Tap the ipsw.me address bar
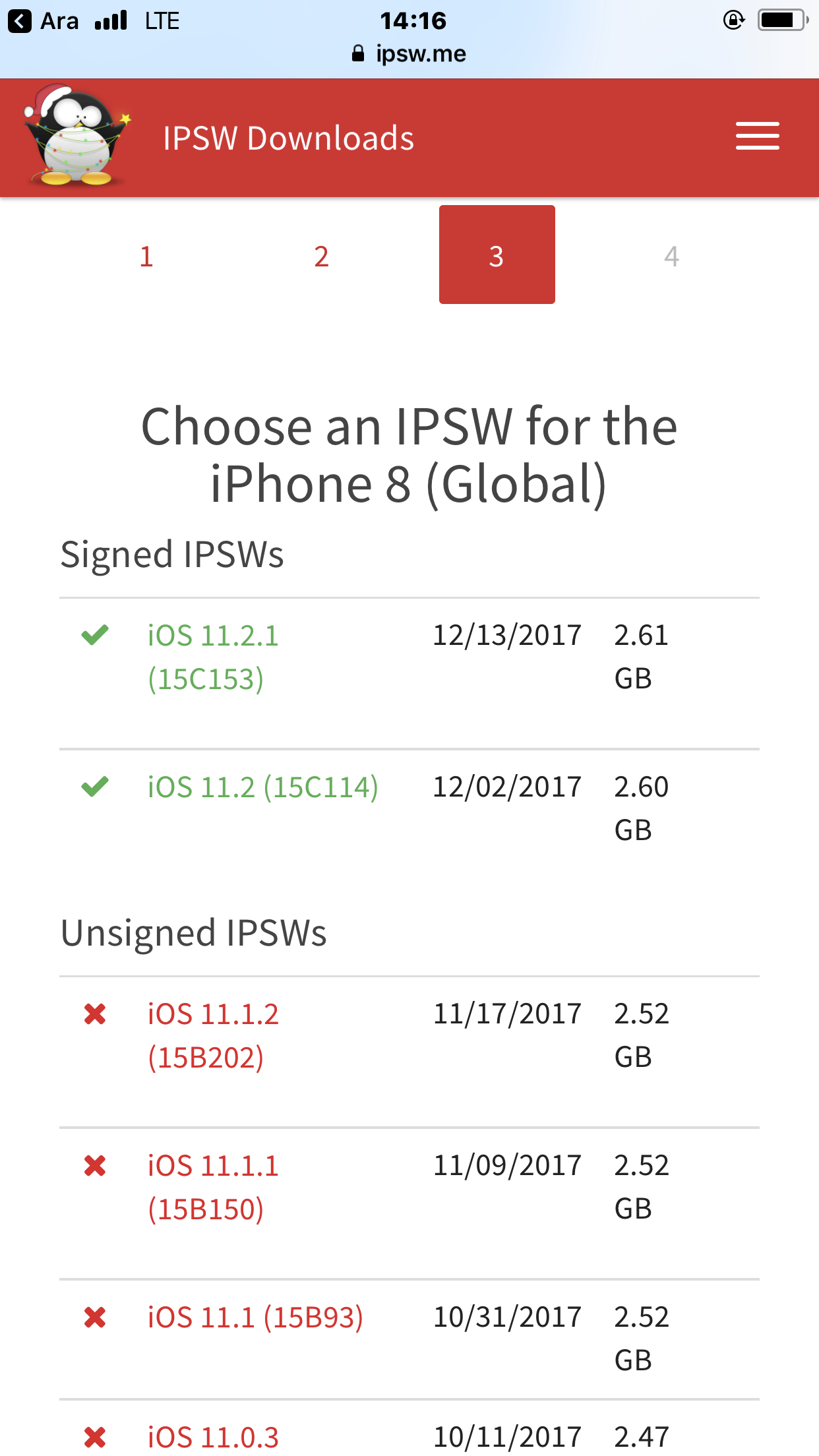 (409, 53)
